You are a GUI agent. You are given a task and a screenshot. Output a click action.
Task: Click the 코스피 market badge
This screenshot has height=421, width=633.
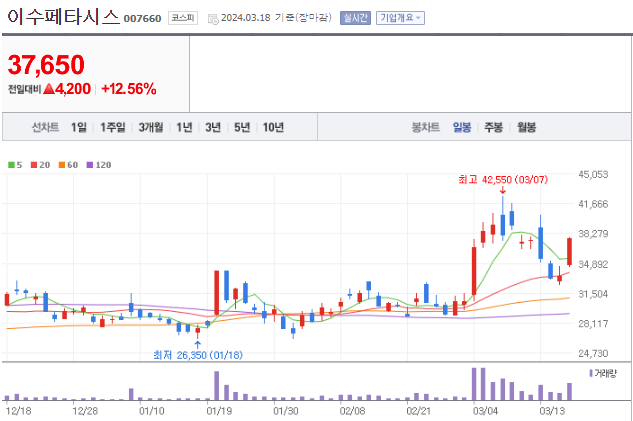click(x=183, y=18)
